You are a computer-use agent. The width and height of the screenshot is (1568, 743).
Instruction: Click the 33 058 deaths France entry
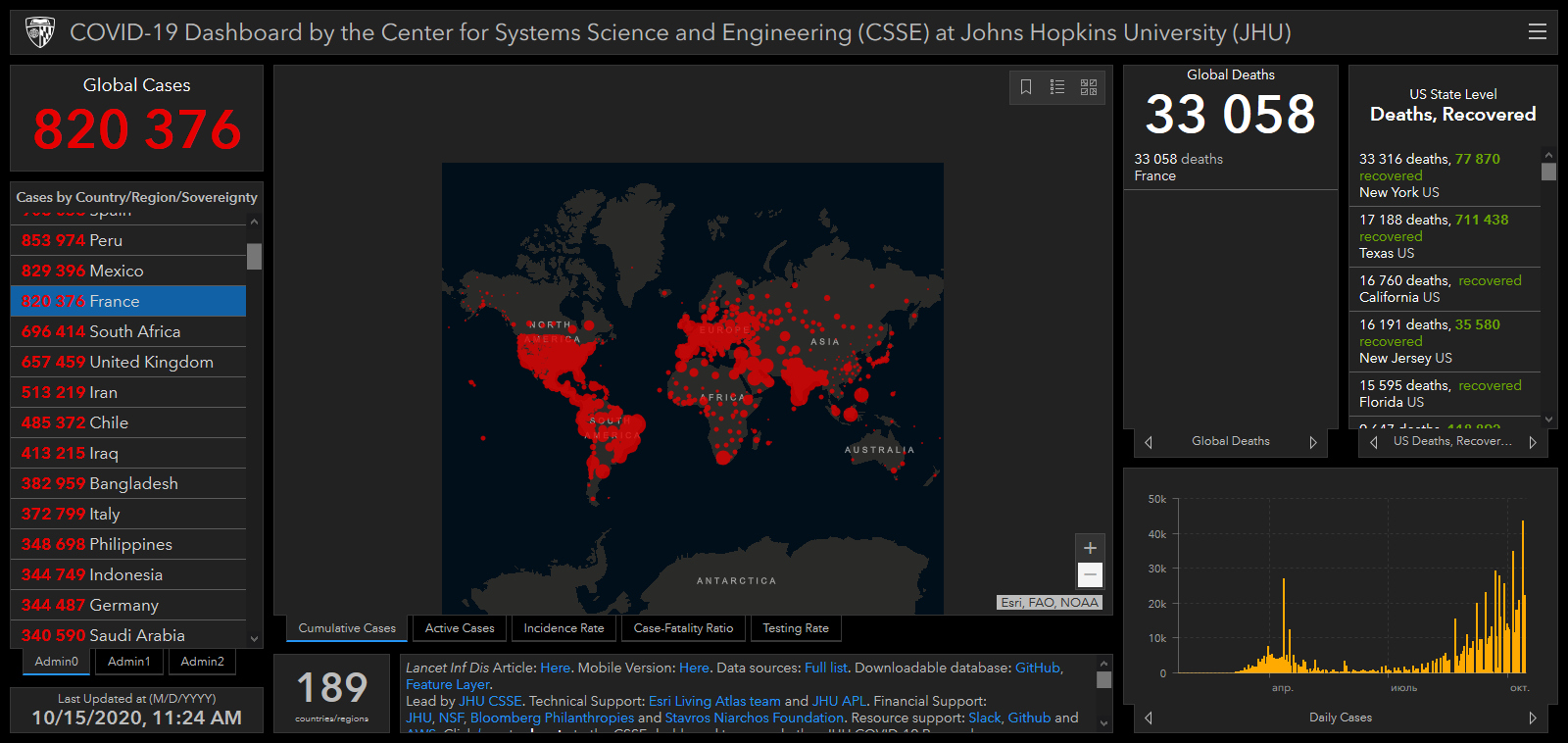tap(1231, 168)
